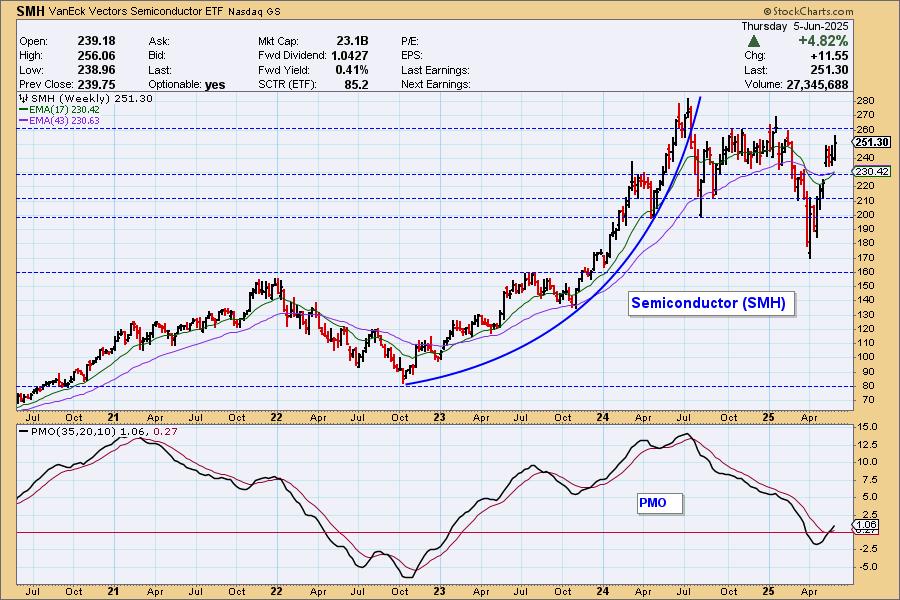Click the 1.06 PMO tag on right axis
Screen dimensions: 900x600
tap(866, 525)
